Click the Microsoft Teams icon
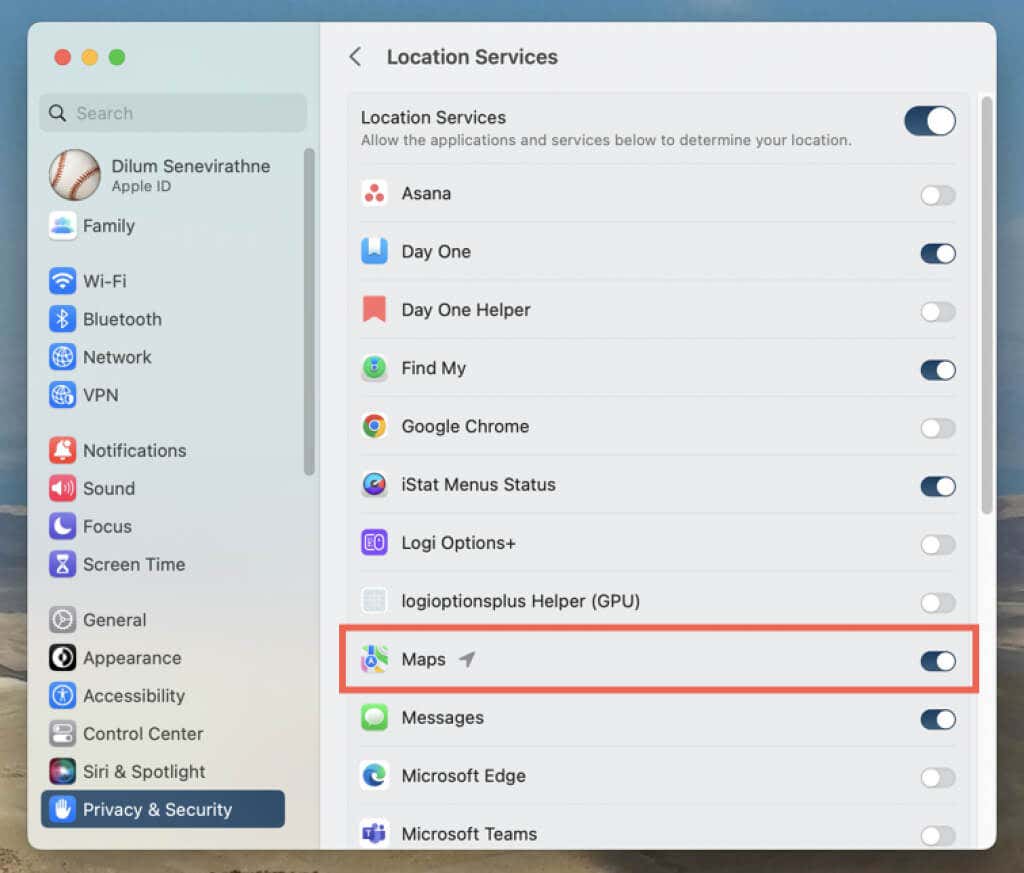This screenshot has width=1024, height=873. pyautogui.click(x=374, y=834)
